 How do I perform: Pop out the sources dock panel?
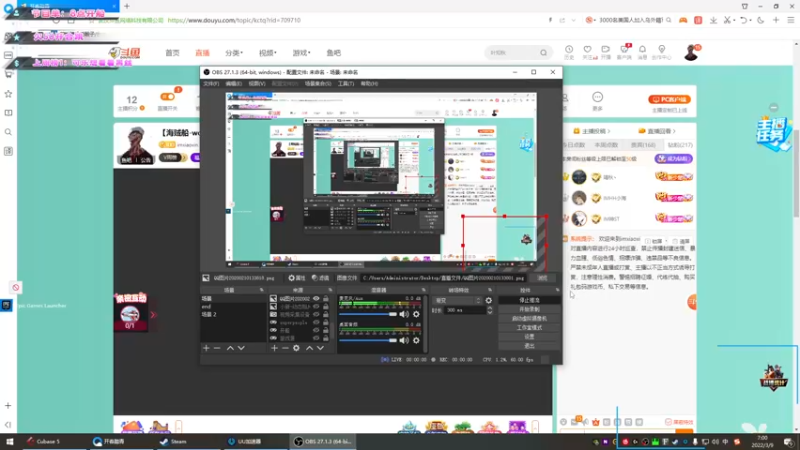tap(330, 290)
